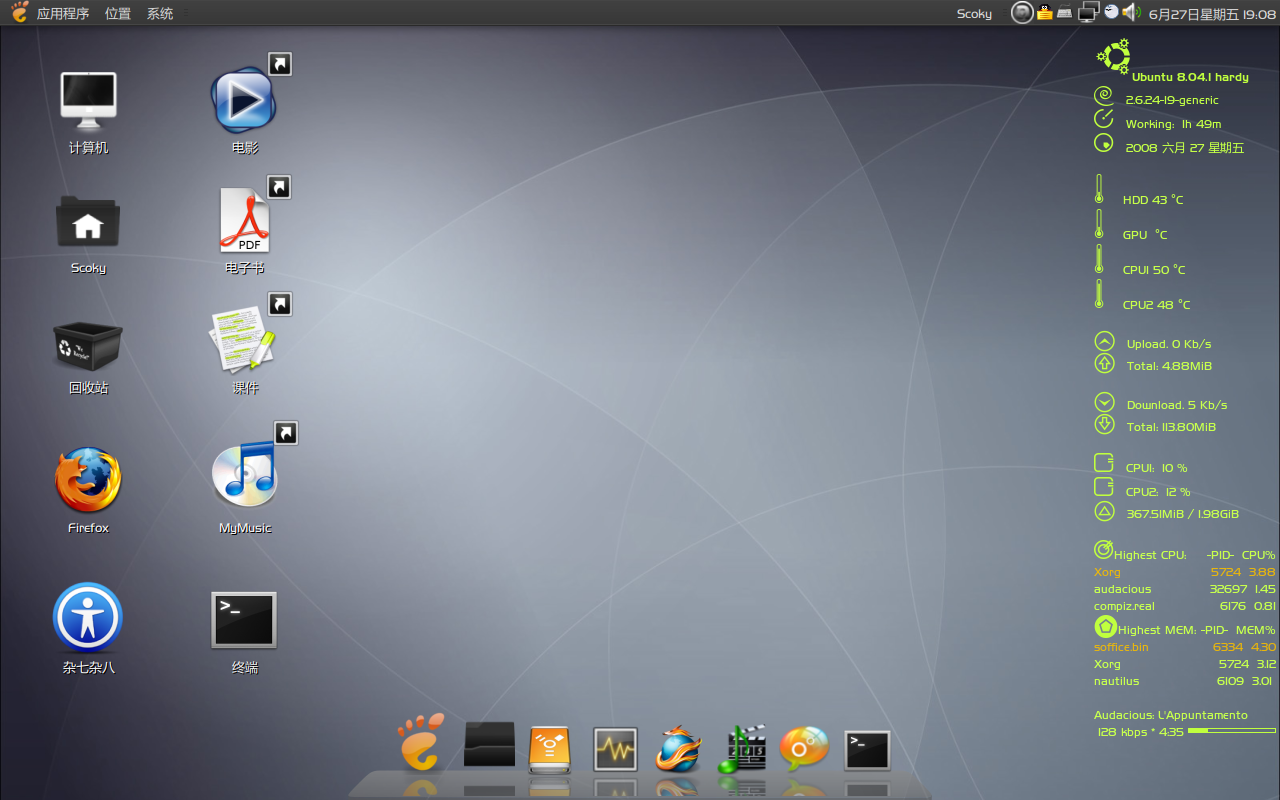Click the 'Audacious: L'Appuntamento' track title

(x=1171, y=715)
